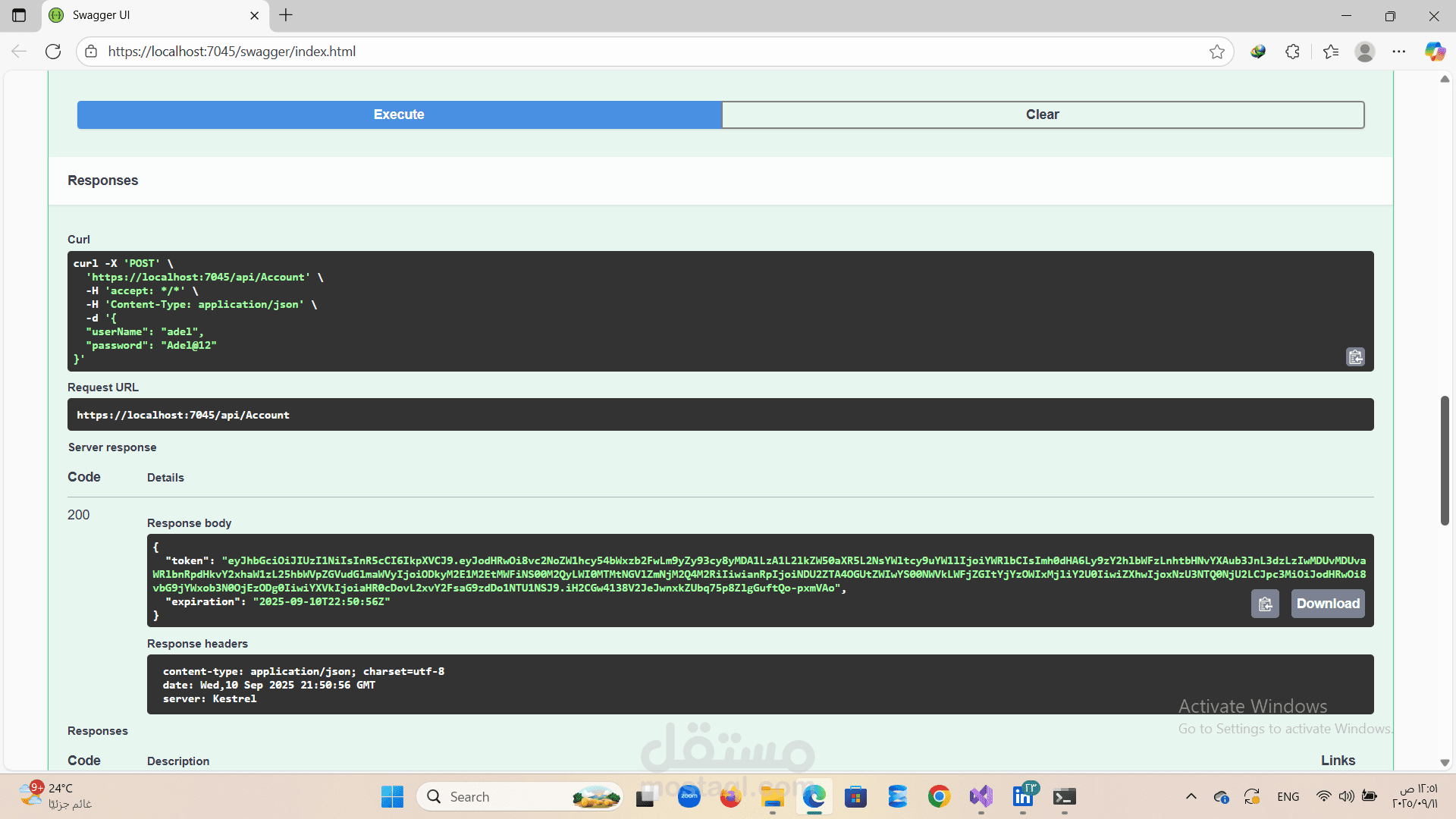The height and width of the screenshot is (819, 1456).
Task: Open the Favorites list icon
Action: coord(1331,52)
